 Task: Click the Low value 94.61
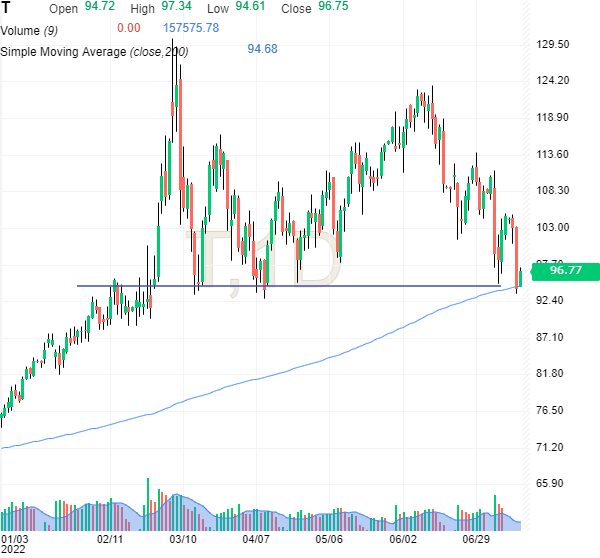250,8
